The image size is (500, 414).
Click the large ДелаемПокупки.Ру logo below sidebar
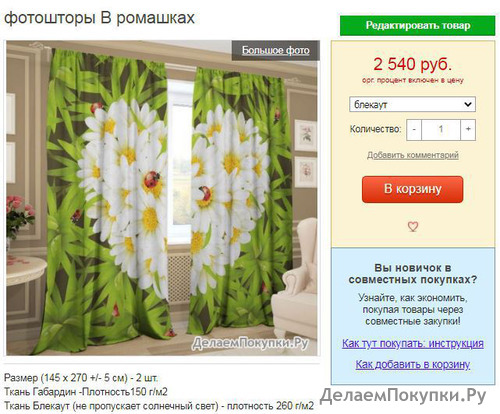pos(403,396)
